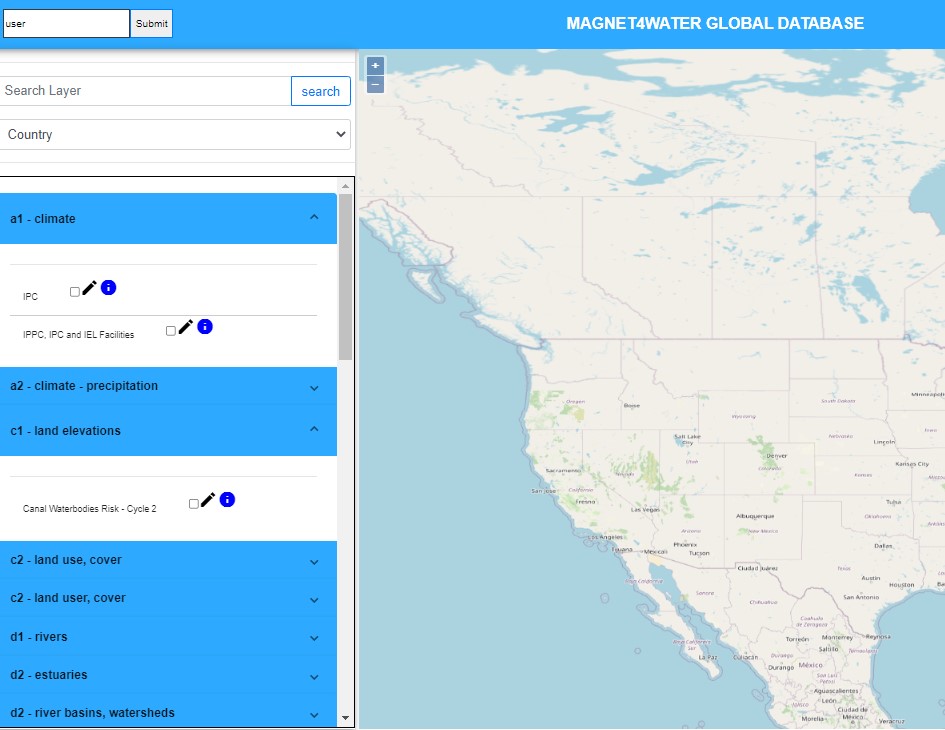Show info for IPPC, IPC and IEL Facilities
Viewport: 945px width, 730px height.
click(x=205, y=326)
